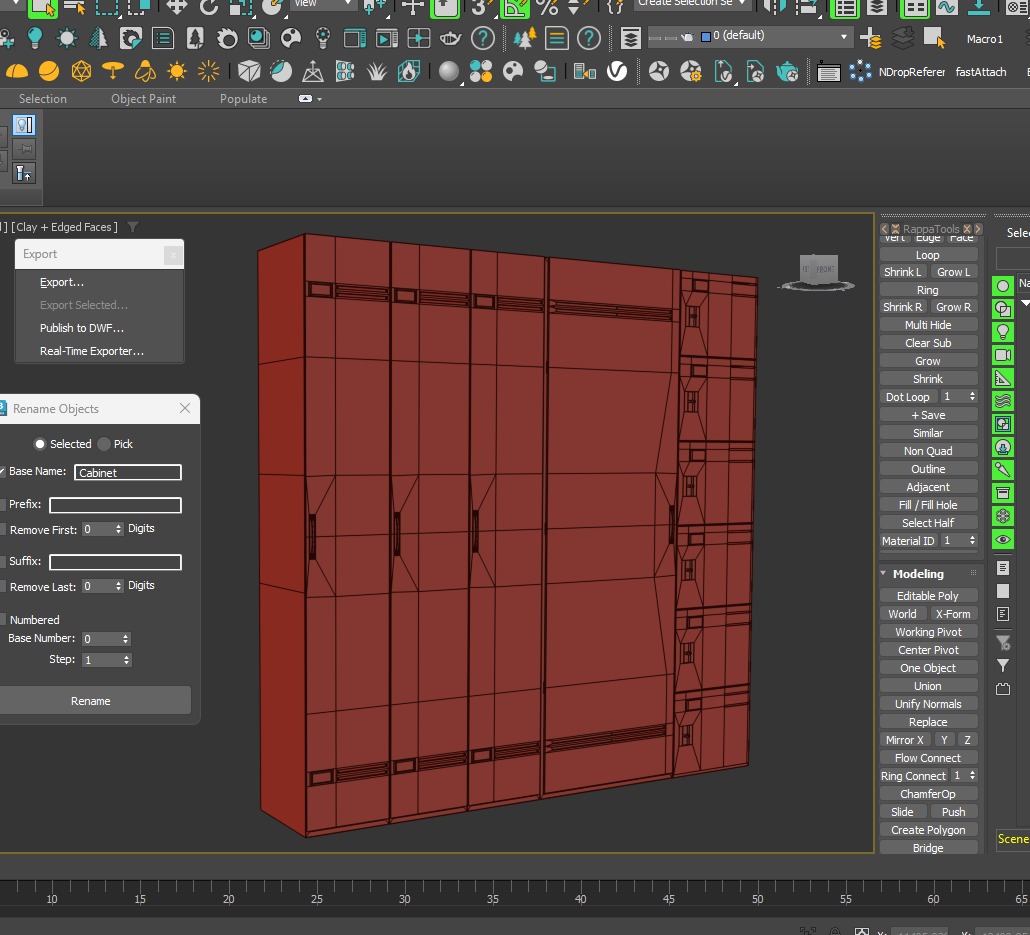Select the Pick radio button
The width and height of the screenshot is (1030, 935).
[x=104, y=444]
